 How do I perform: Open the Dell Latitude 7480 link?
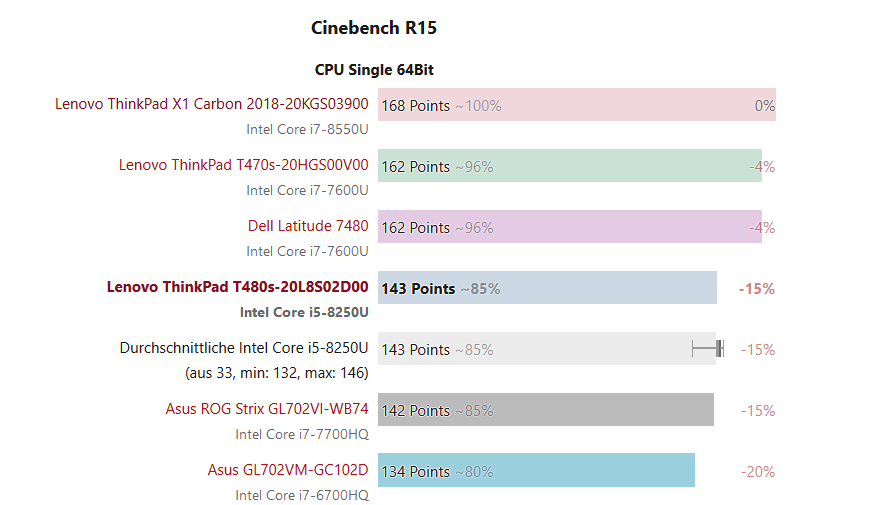coord(308,226)
